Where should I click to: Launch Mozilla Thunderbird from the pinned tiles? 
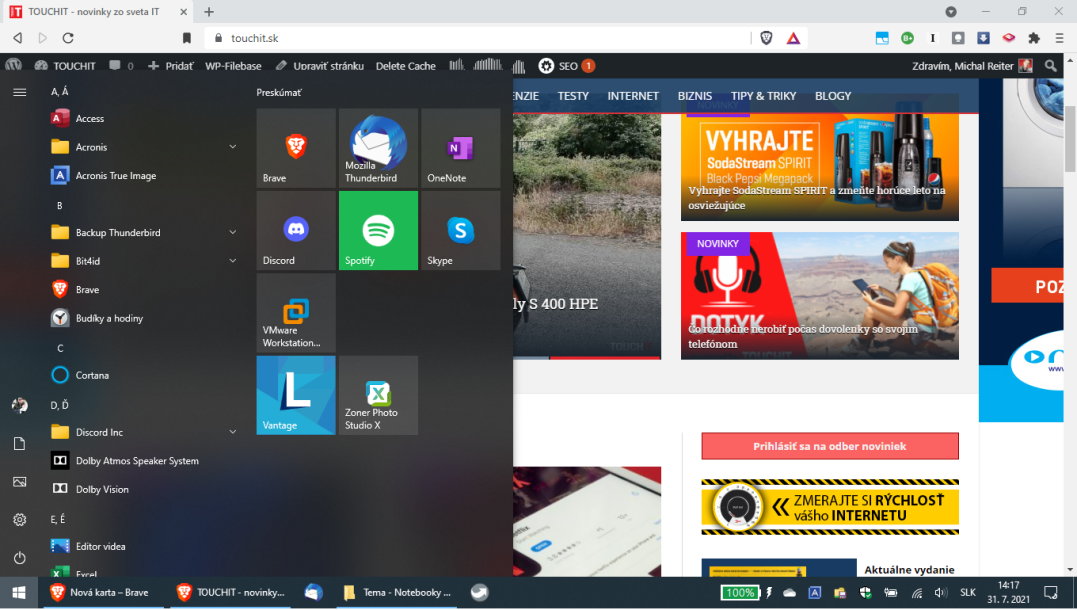[378, 148]
